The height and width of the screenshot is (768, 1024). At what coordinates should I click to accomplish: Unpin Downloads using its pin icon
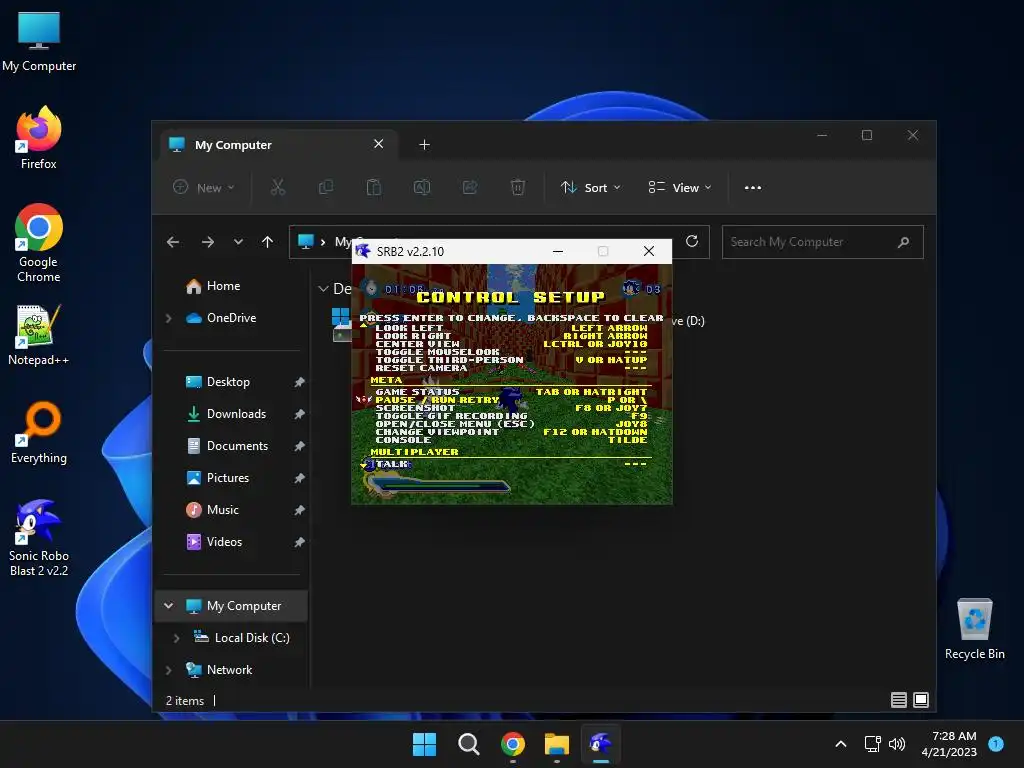pos(299,414)
